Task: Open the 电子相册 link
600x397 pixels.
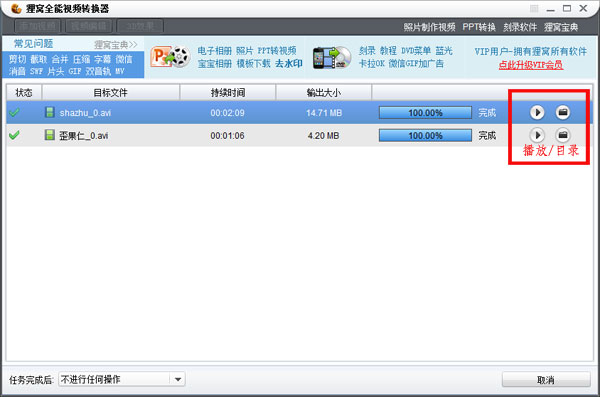Action: click(x=215, y=51)
